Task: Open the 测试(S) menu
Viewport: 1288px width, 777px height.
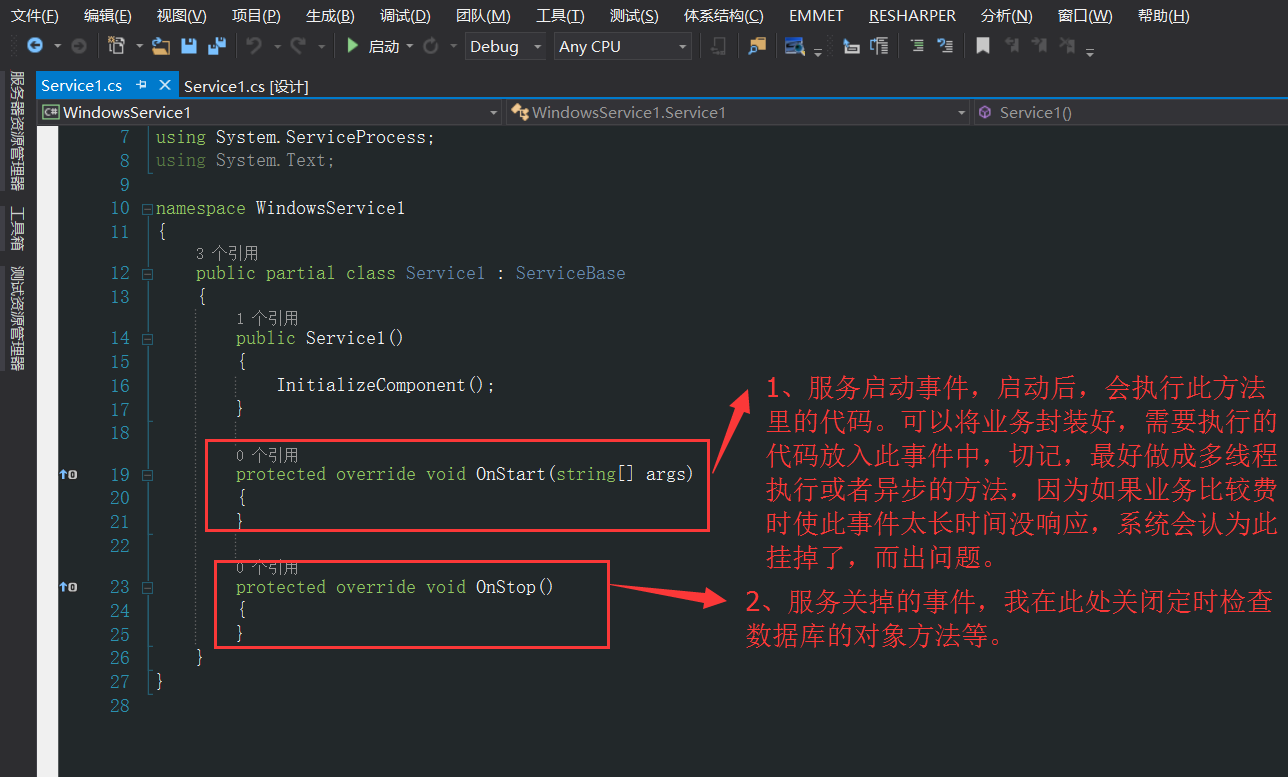Action: pos(634,15)
